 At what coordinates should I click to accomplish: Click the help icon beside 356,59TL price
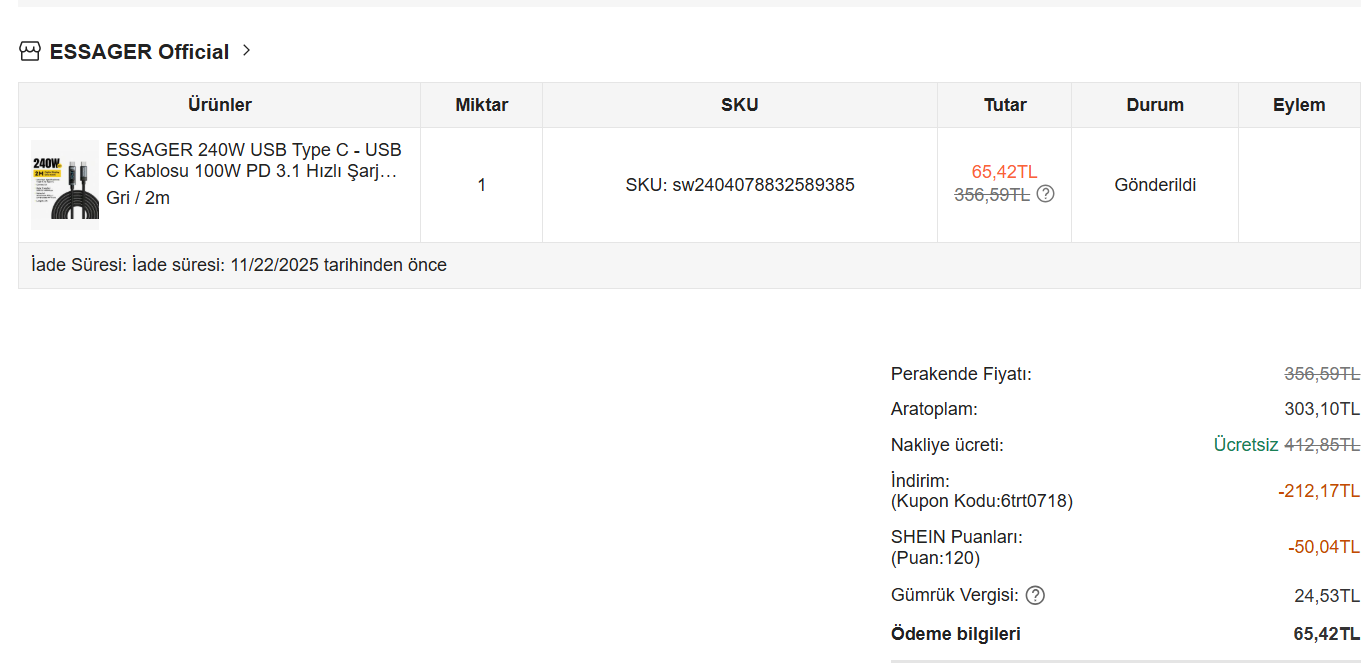pos(1045,194)
